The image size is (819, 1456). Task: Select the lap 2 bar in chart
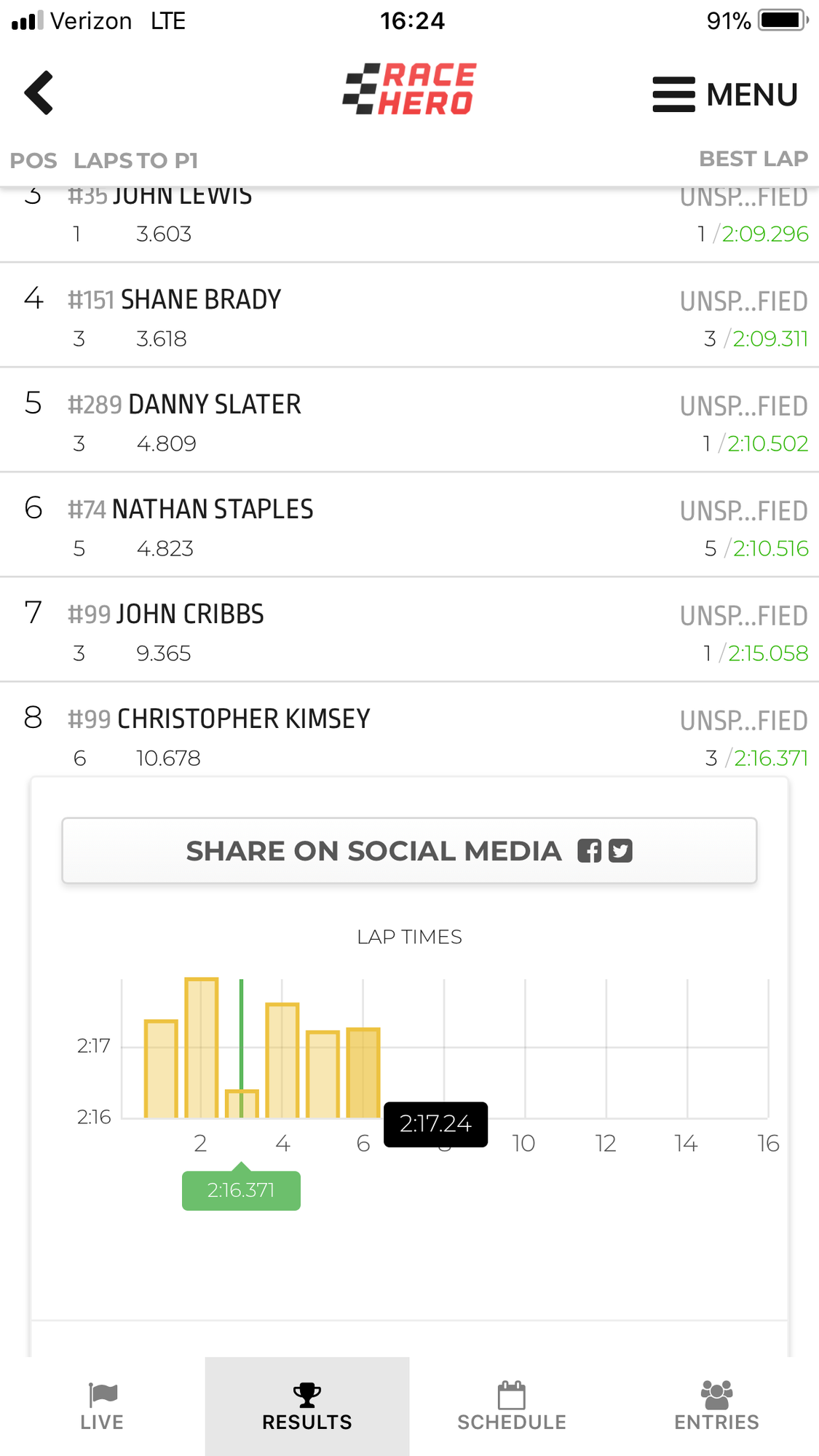click(202, 1048)
